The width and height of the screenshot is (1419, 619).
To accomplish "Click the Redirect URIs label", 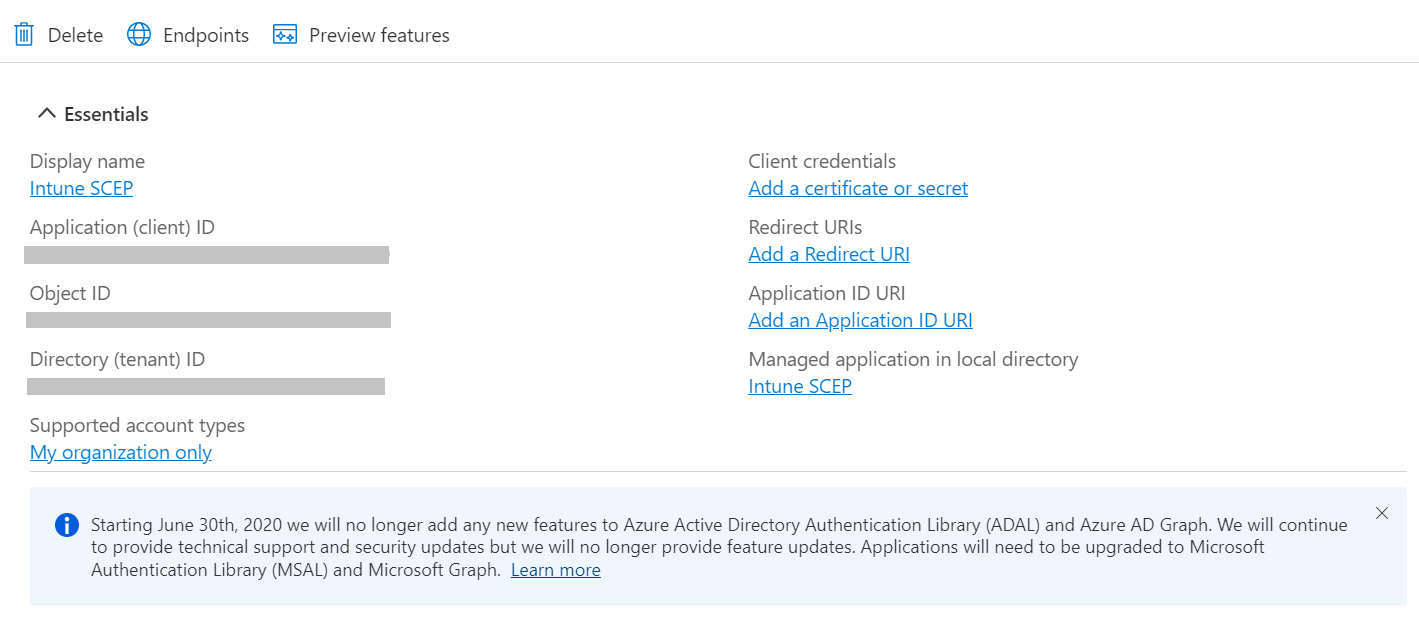I will [x=805, y=227].
